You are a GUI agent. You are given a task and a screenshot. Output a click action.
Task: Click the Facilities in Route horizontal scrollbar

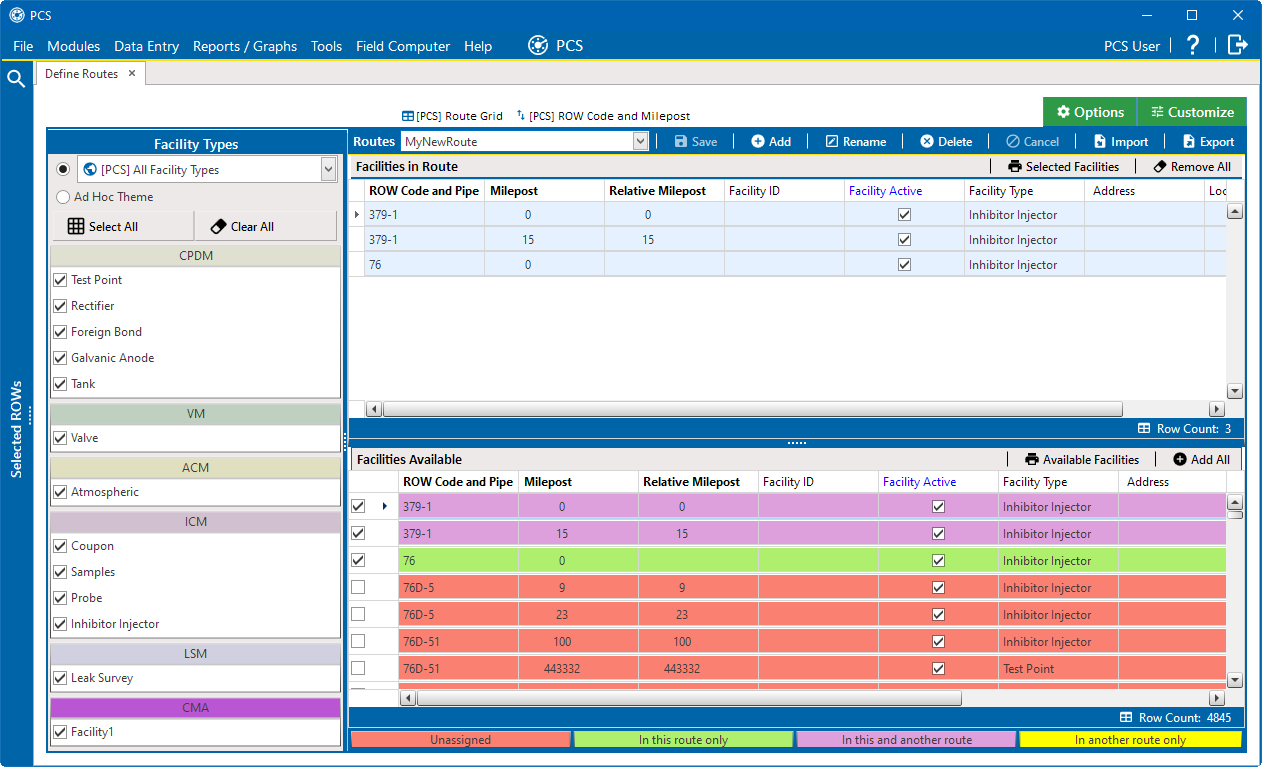tap(753, 409)
